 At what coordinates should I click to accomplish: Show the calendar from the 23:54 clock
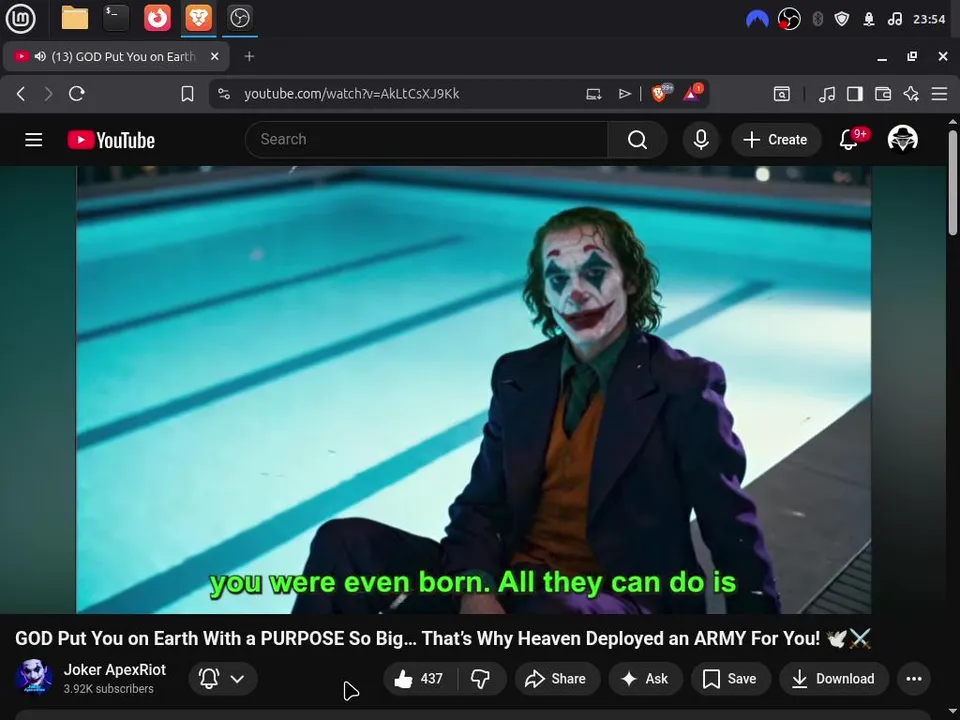coord(929,19)
